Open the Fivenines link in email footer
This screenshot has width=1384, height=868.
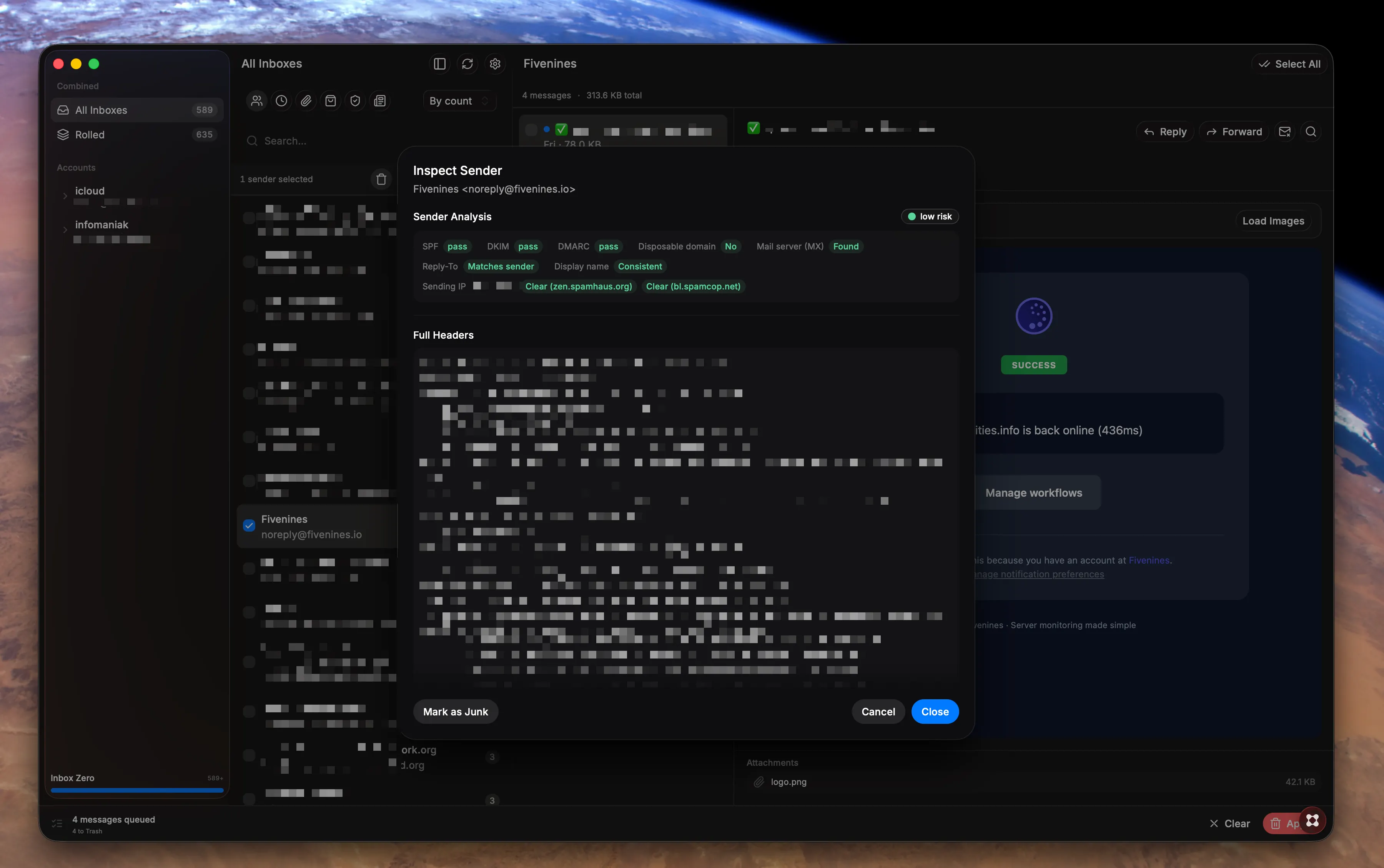coord(1149,560)
